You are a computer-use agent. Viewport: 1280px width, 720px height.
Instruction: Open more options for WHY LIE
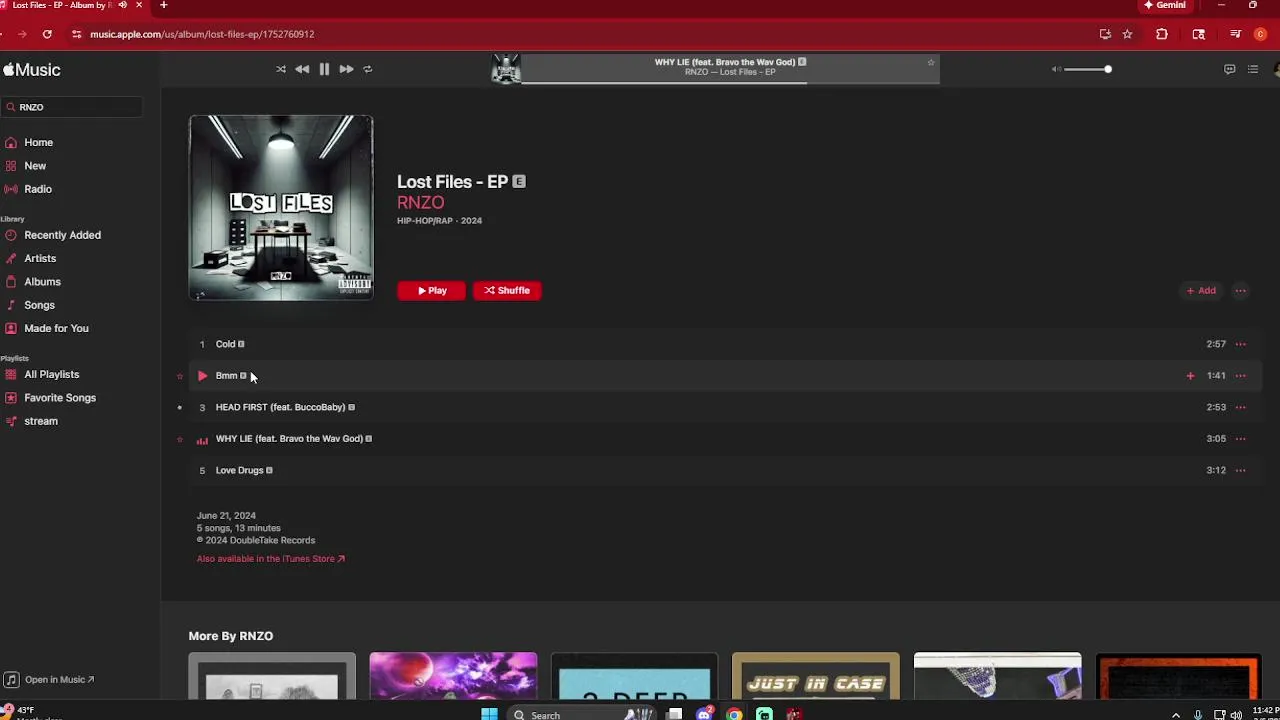(x=1240, y=439)
